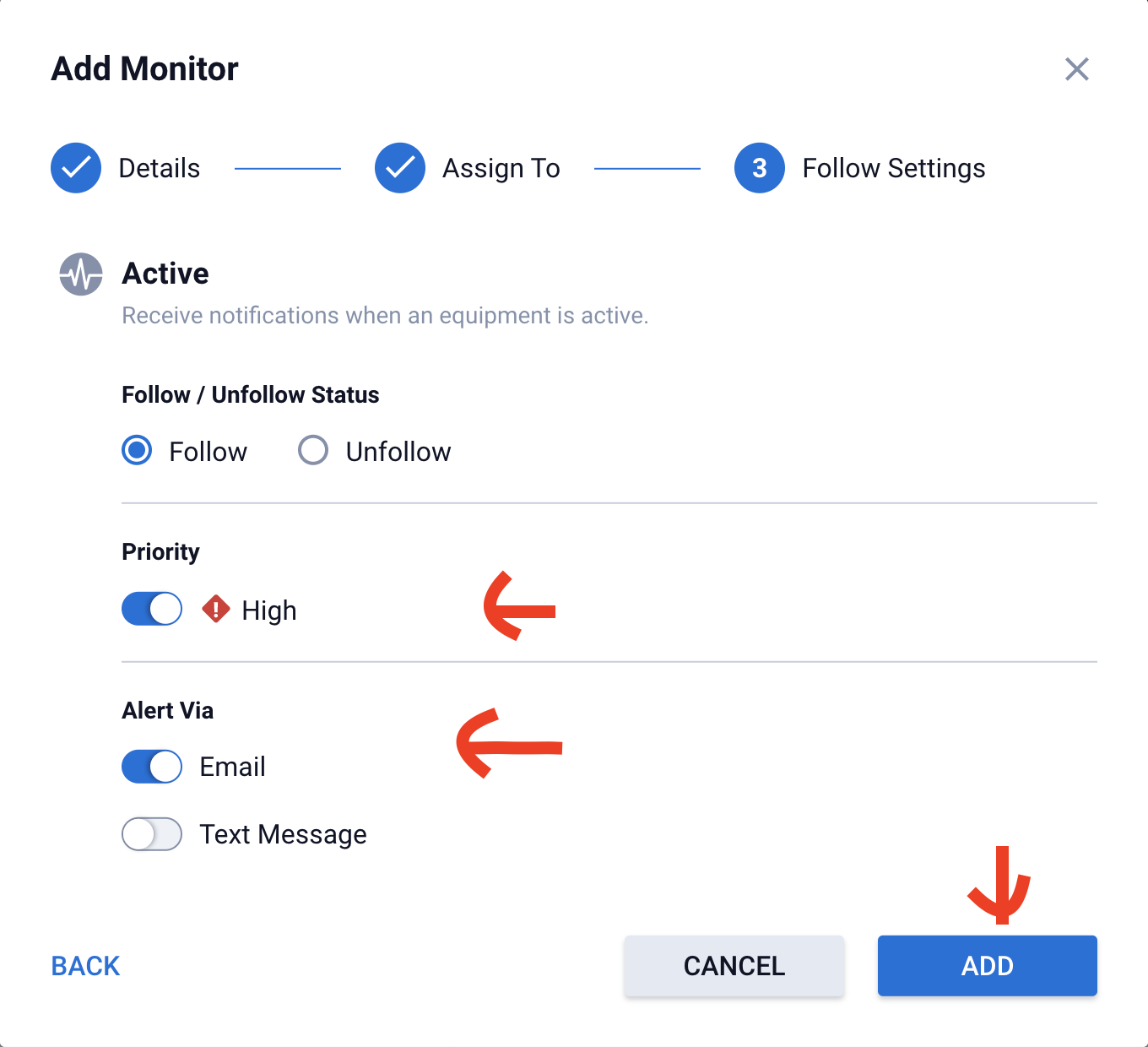Close the Add Monitor dialog
The height and width of the screenshot is (1047, 1148).
(x=1077, y=69)
